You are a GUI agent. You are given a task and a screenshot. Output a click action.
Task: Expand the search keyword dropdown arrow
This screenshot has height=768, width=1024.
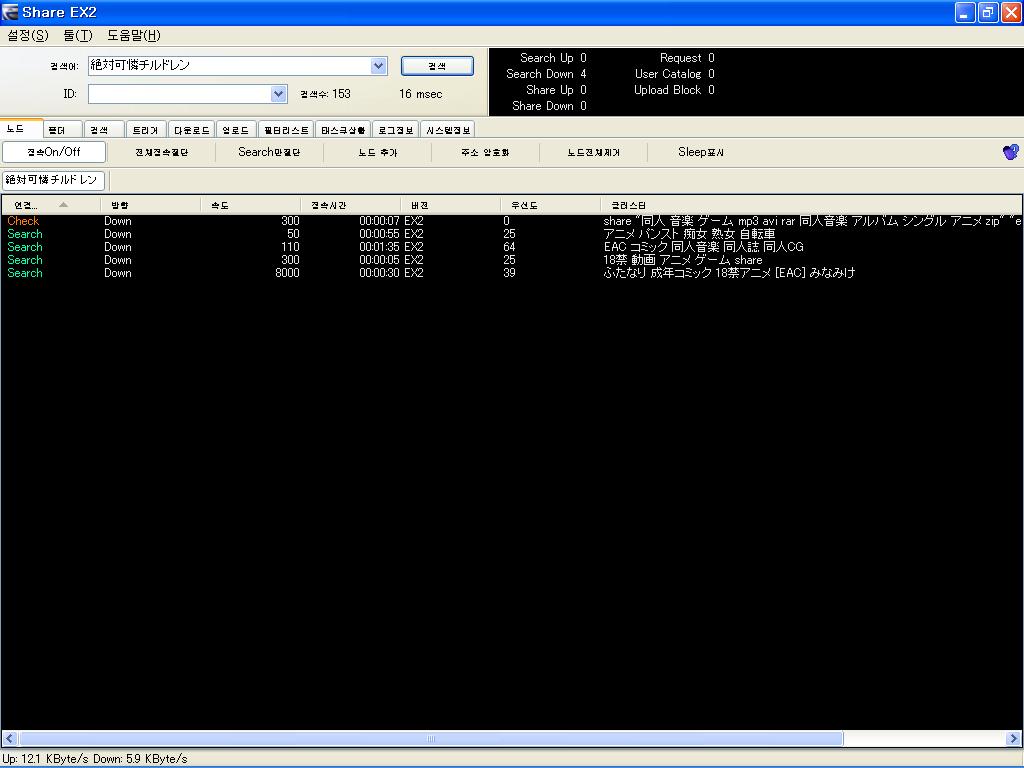(x=378, y=65)
